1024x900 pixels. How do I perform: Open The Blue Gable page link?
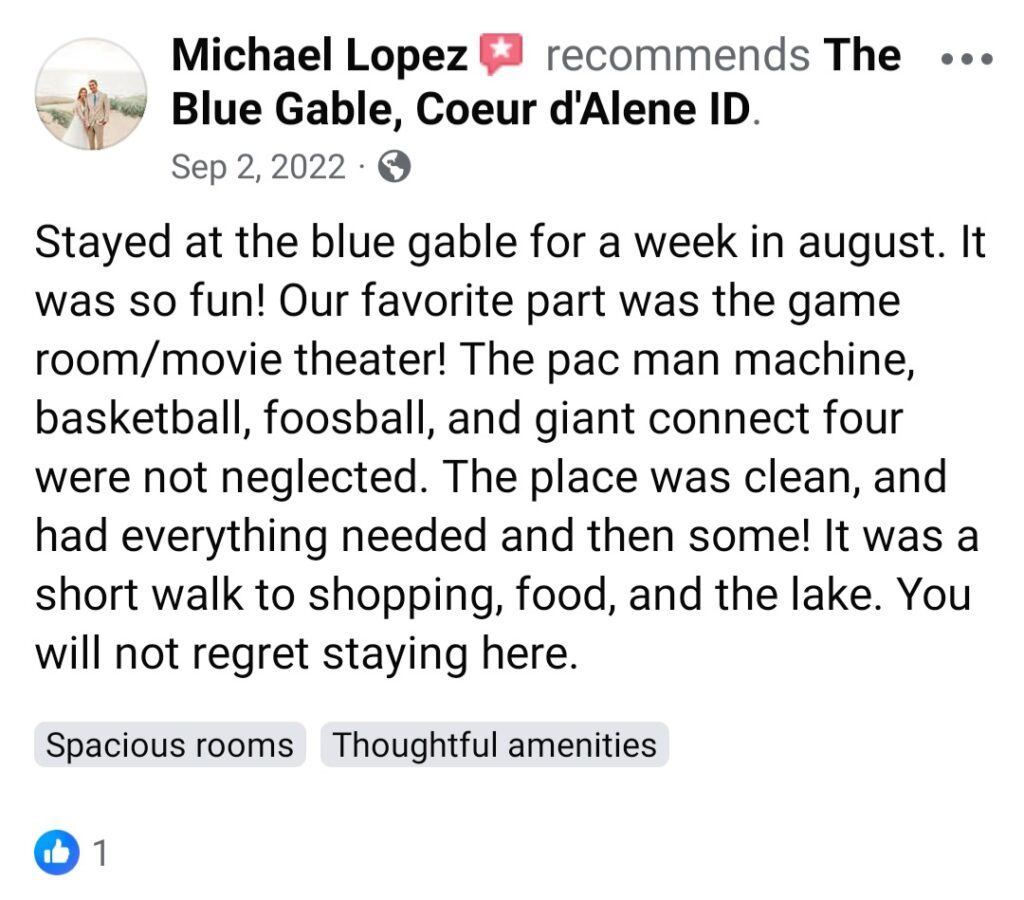290,110
